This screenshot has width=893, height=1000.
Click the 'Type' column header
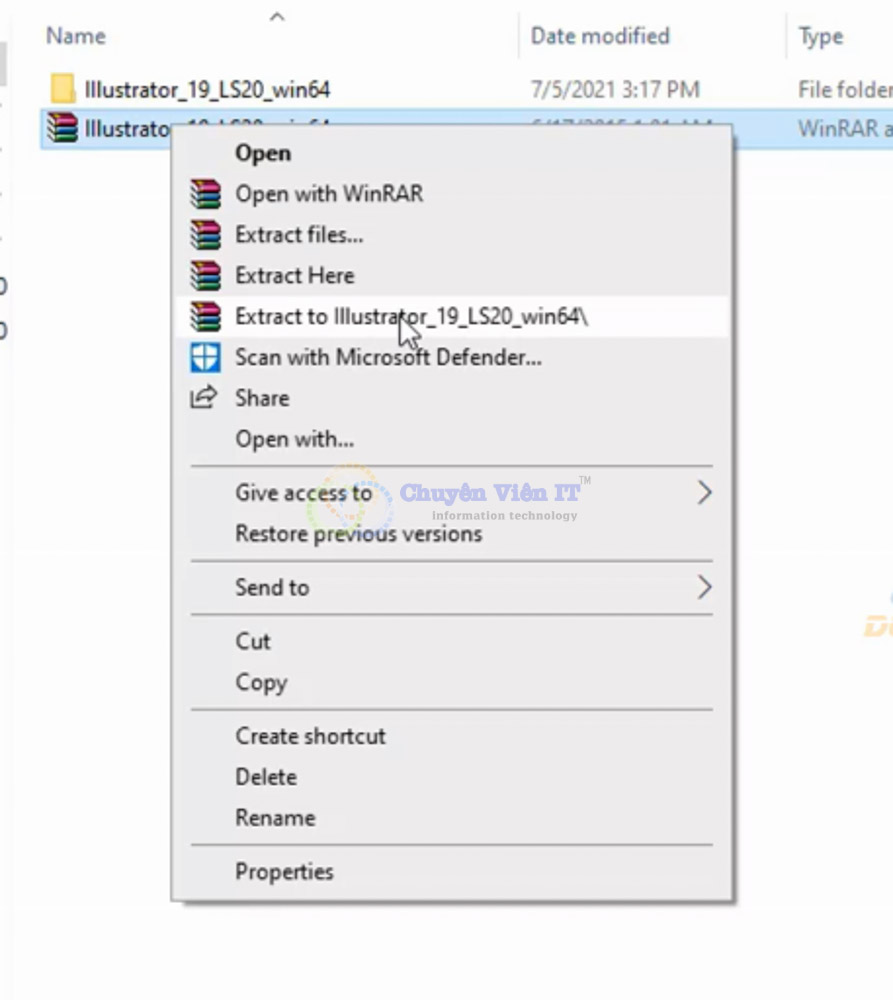point(820,36)
